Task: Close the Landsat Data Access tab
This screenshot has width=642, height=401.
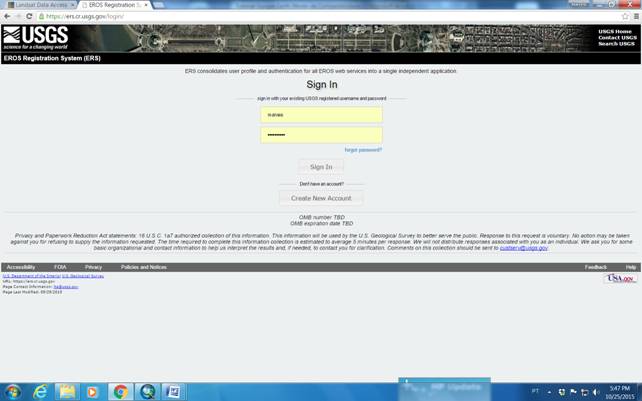Action: click(73, 5)
